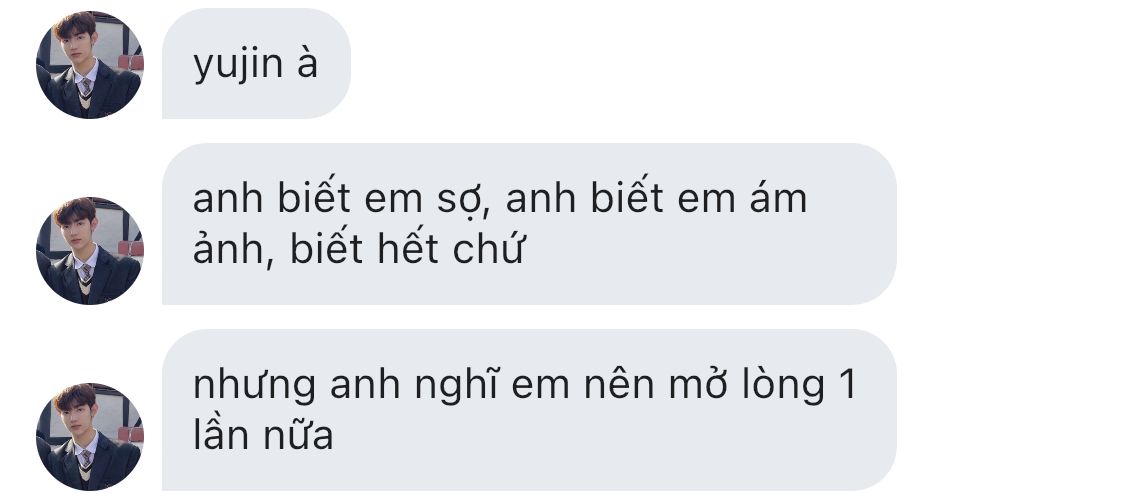The height and width of the screenshot is (494, 1125).
Task: Open the avatar beside "yujin à" message
Action: (90, 65)
